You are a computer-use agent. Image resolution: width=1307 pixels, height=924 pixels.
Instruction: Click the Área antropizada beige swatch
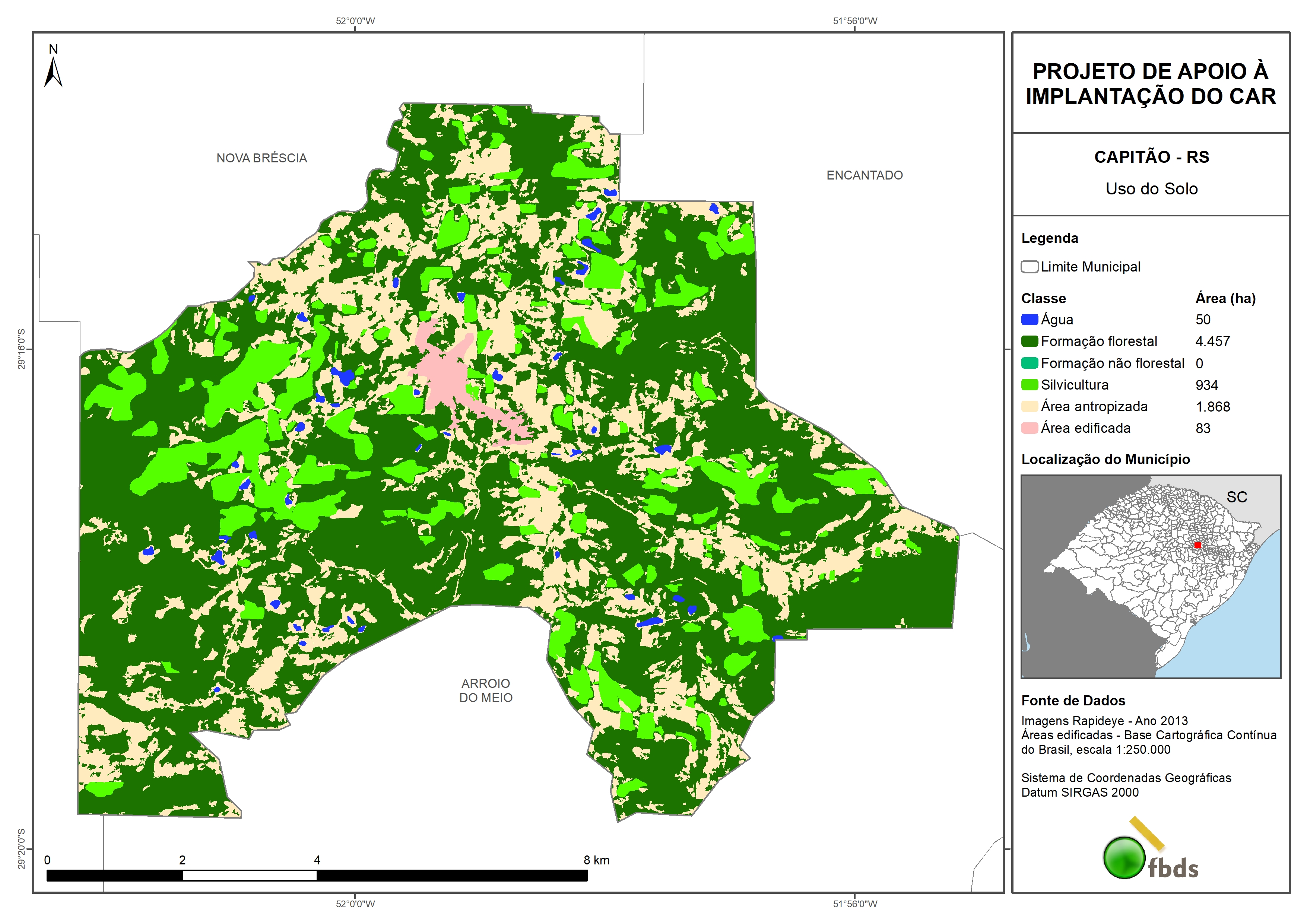[1029, 406]
